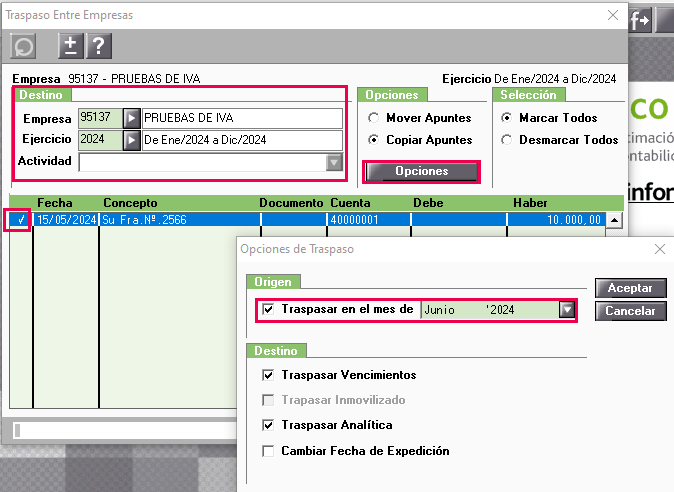
Task: Close the Opciones de Traspaso dialog
Action: pos(658,249)
